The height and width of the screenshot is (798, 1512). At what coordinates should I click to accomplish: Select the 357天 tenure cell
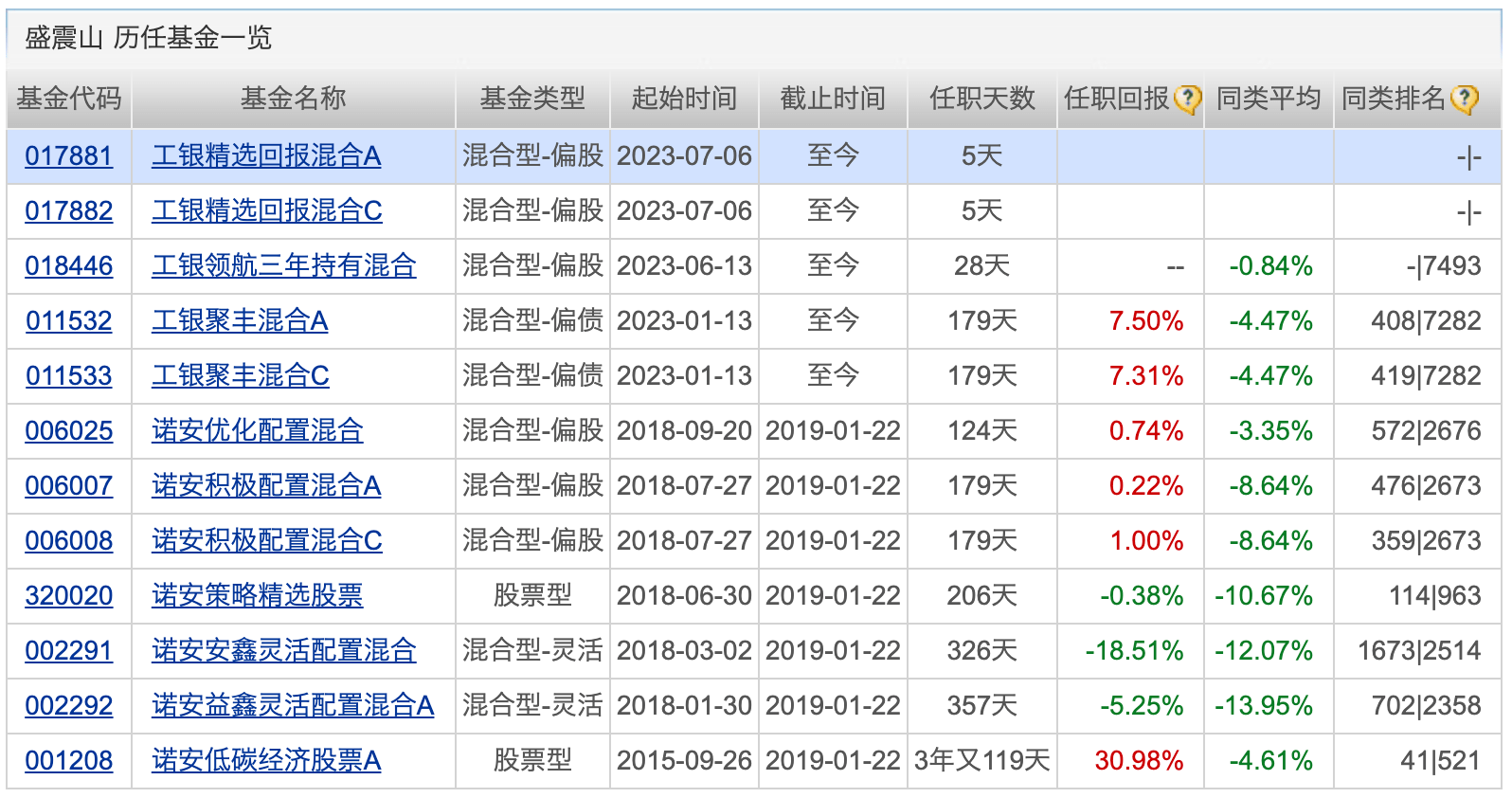[982, 706]
